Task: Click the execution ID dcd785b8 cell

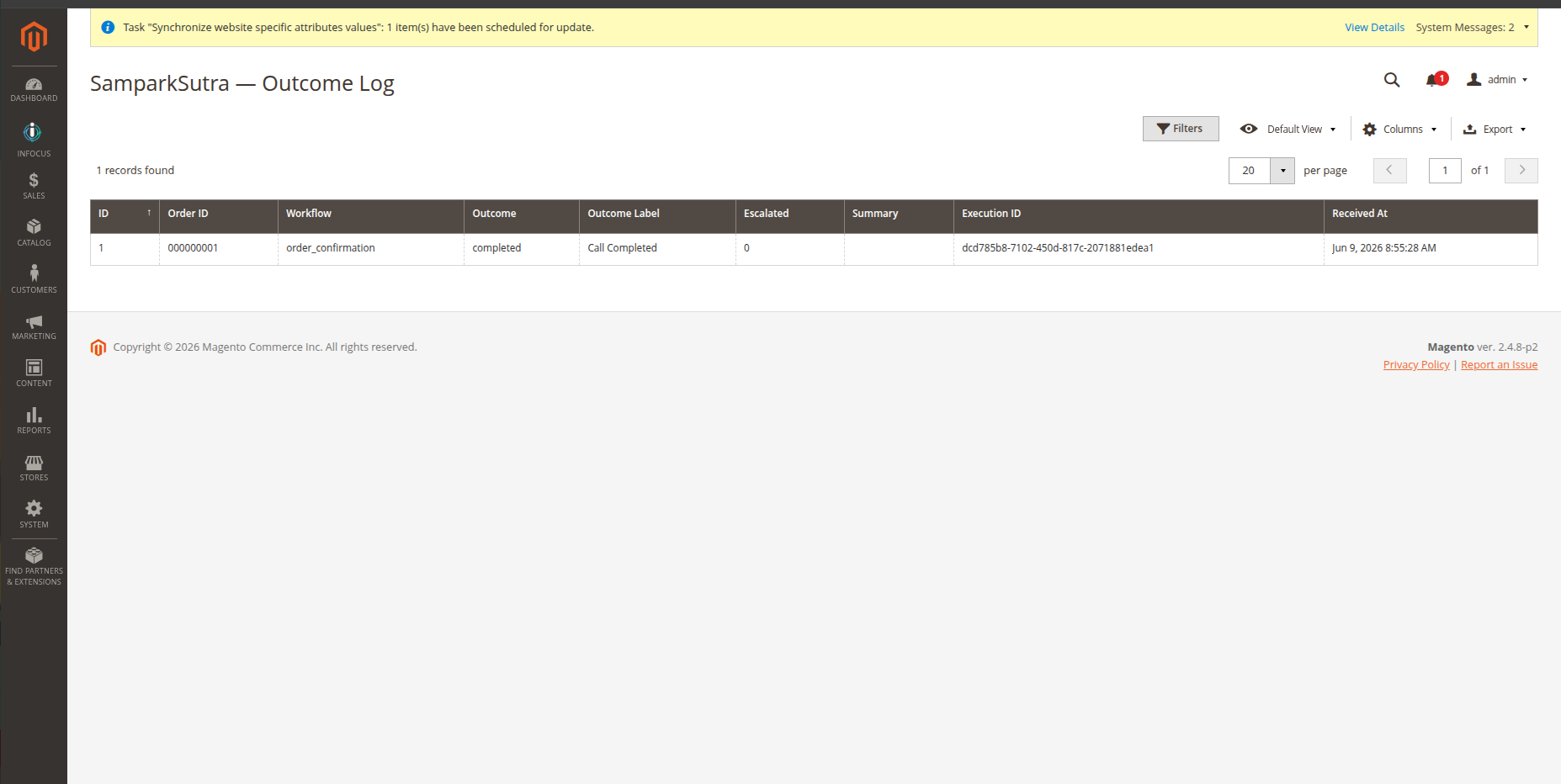Action: [1139, 249]
